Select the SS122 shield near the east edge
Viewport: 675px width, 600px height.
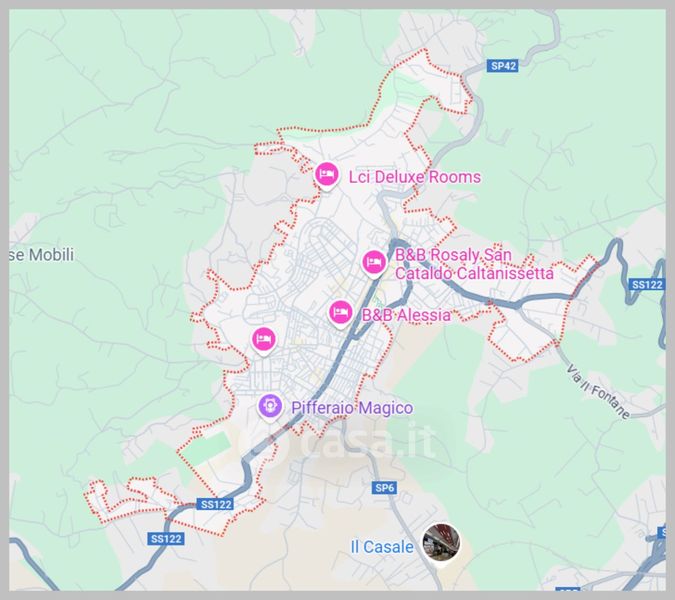click(x=647, y=285)
